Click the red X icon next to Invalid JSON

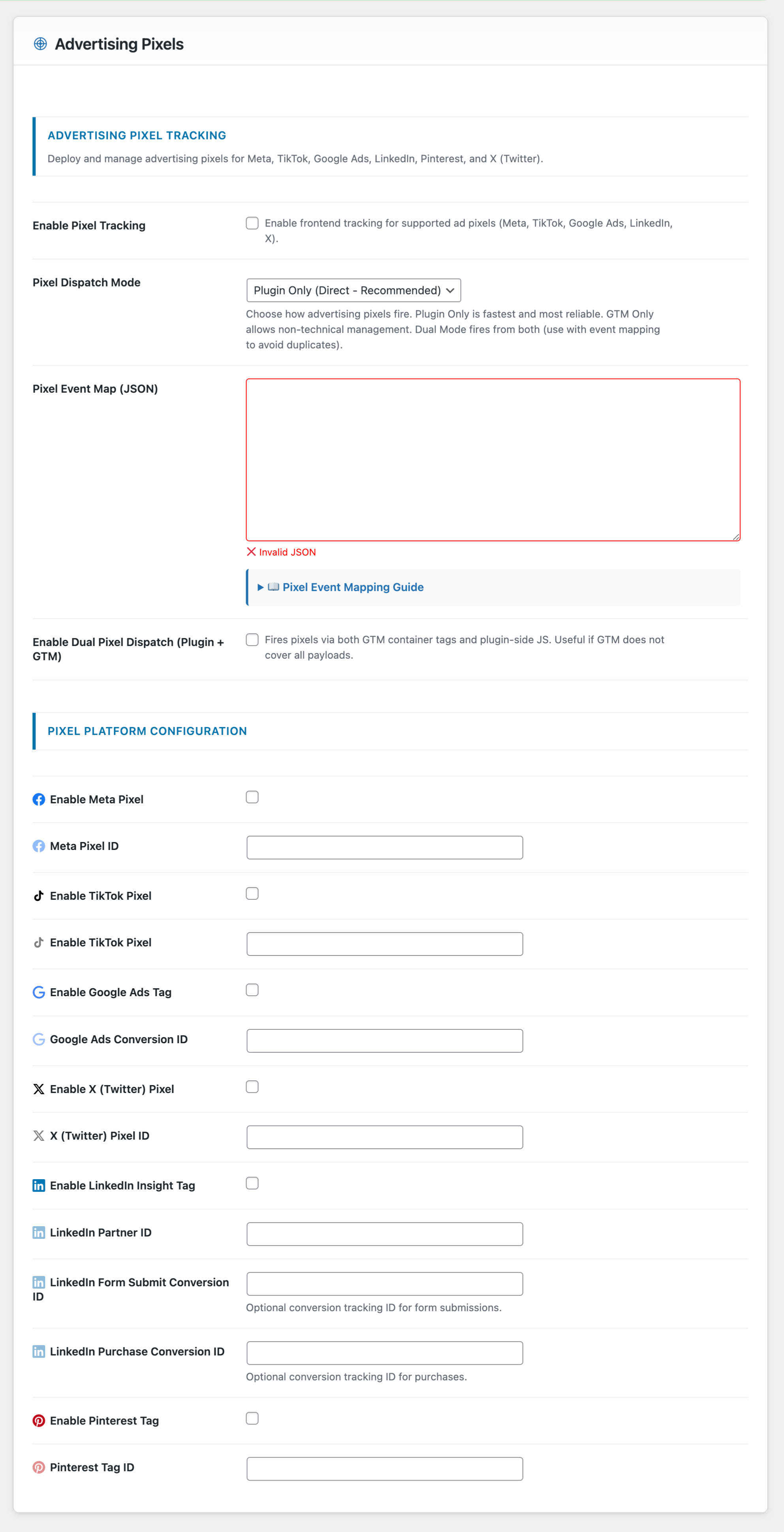click(x=252, y=552)
